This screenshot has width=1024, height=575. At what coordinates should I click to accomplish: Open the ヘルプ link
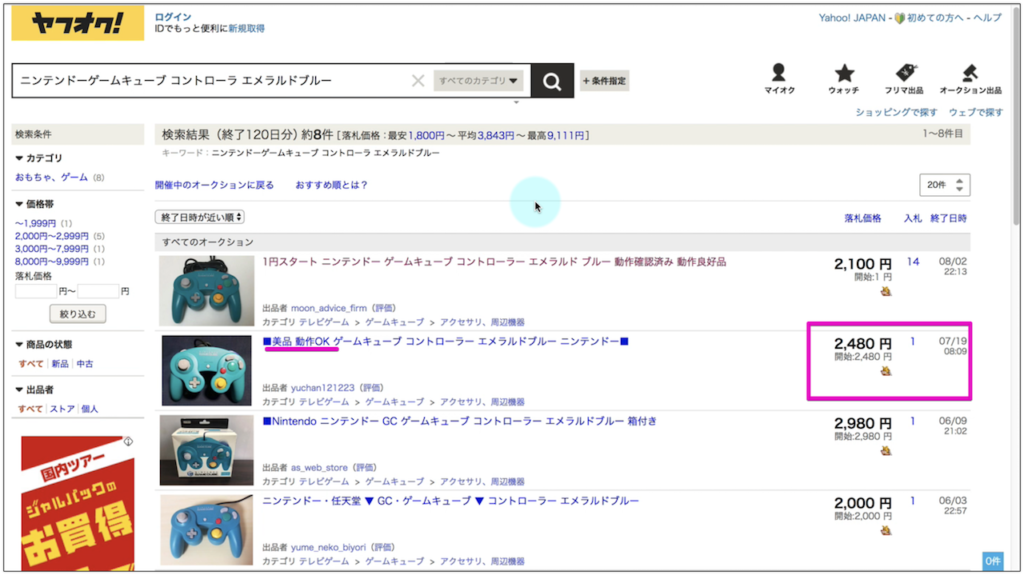(987, 18)
